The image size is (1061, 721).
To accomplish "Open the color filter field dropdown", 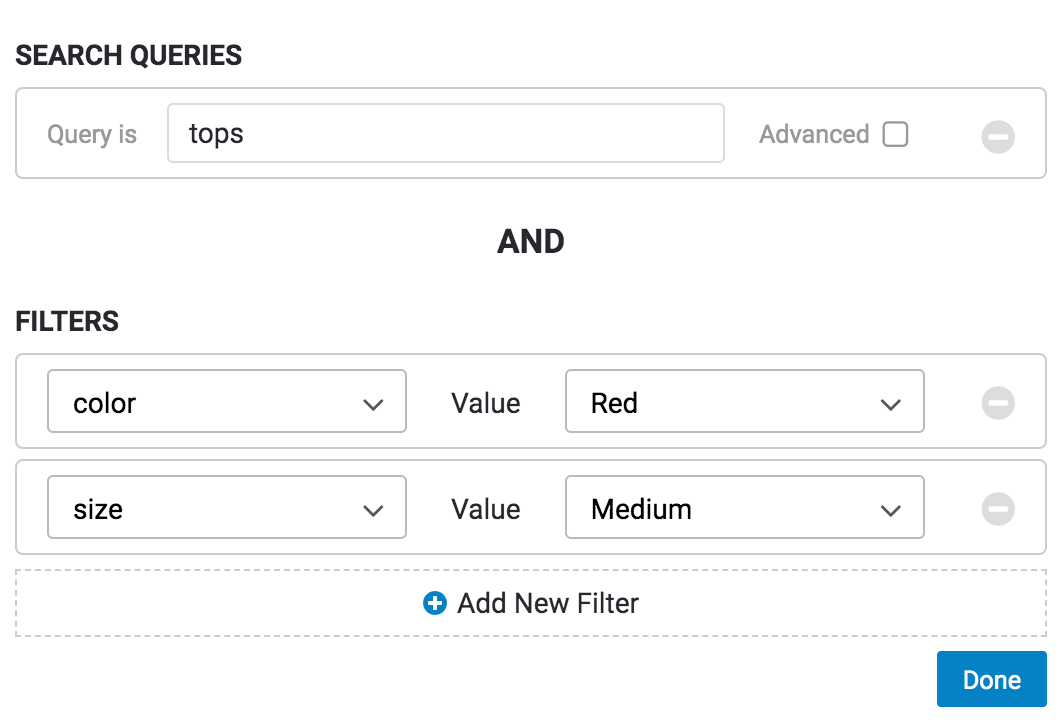I will click(227, 402).
